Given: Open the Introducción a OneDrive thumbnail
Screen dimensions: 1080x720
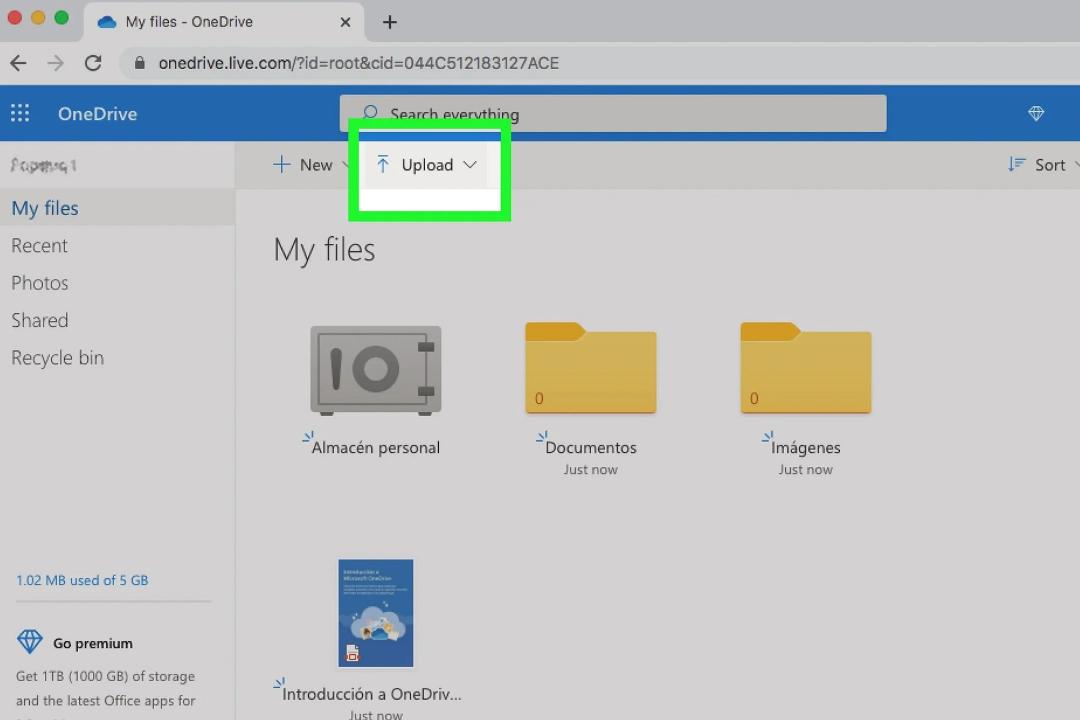Looking at the screenshot, I should [x=375, y=613].
